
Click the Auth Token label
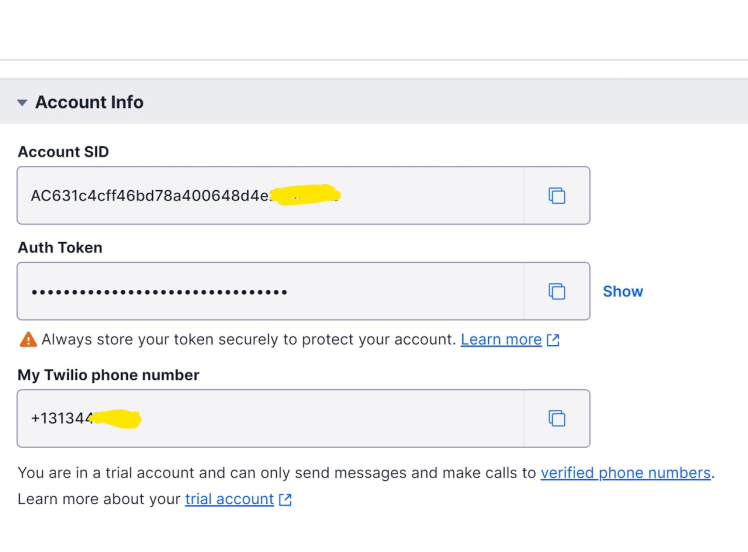coord(60,247)
